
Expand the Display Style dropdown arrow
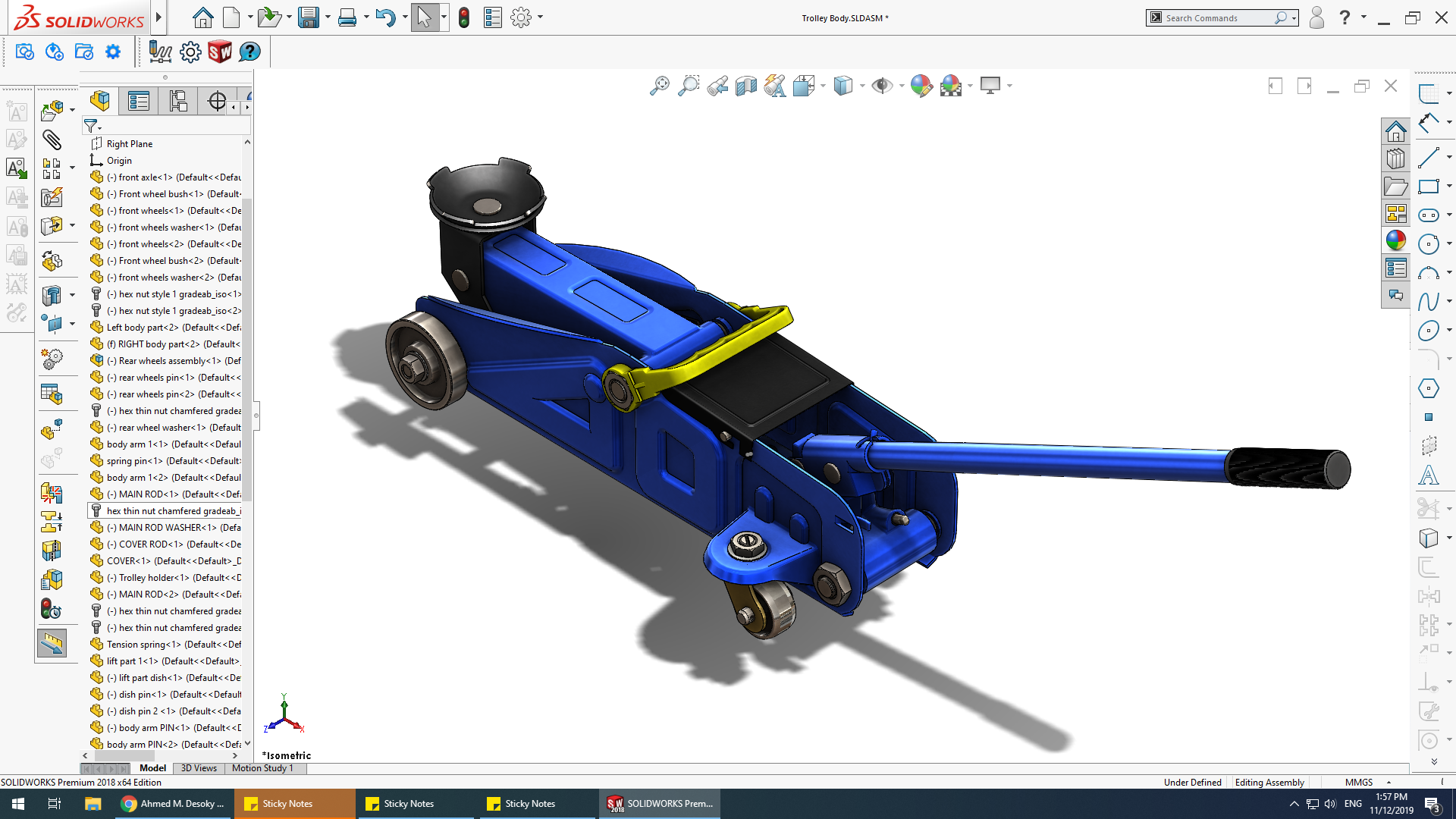point(863,86)
